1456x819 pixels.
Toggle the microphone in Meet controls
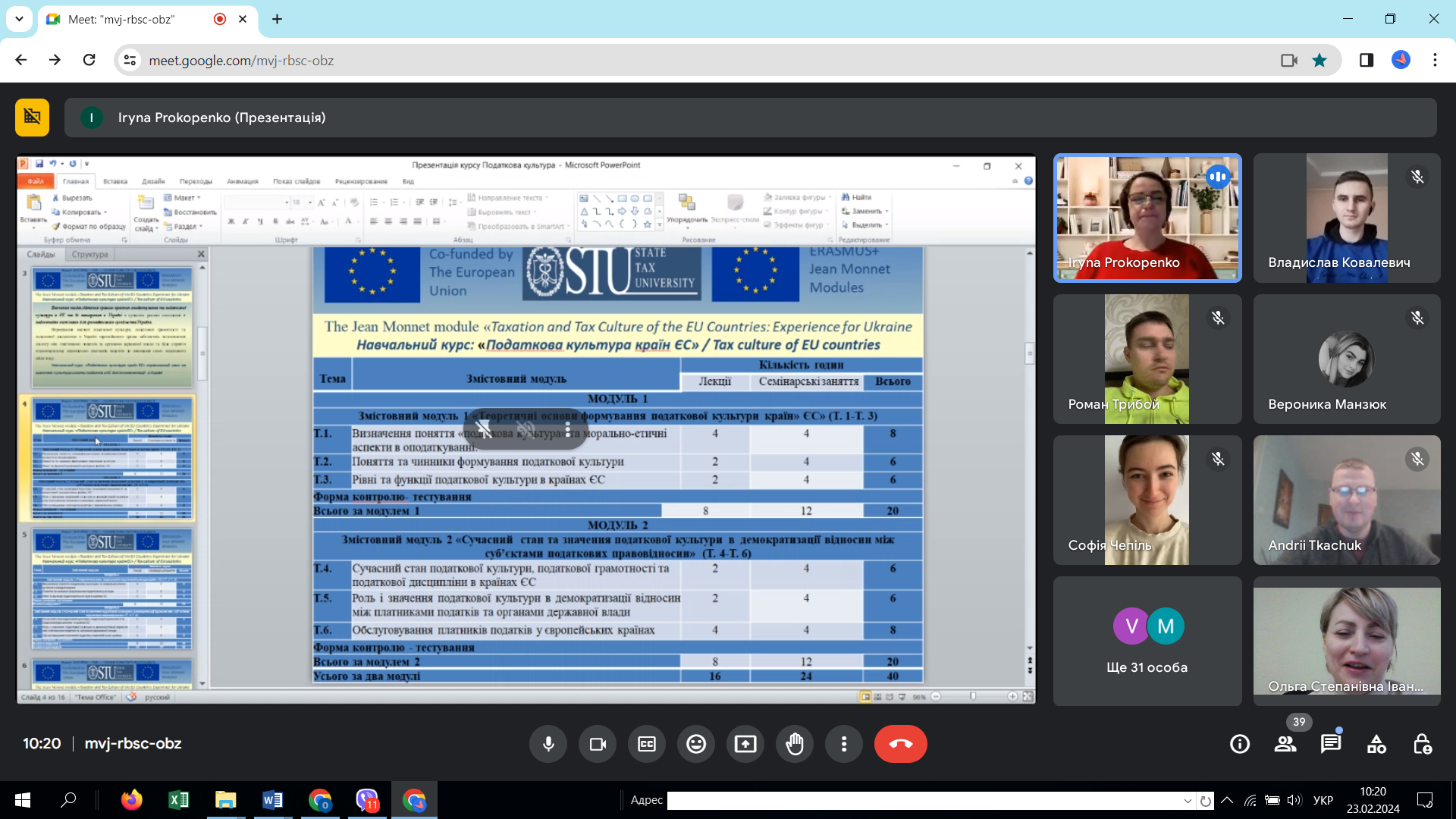(548, 744)
